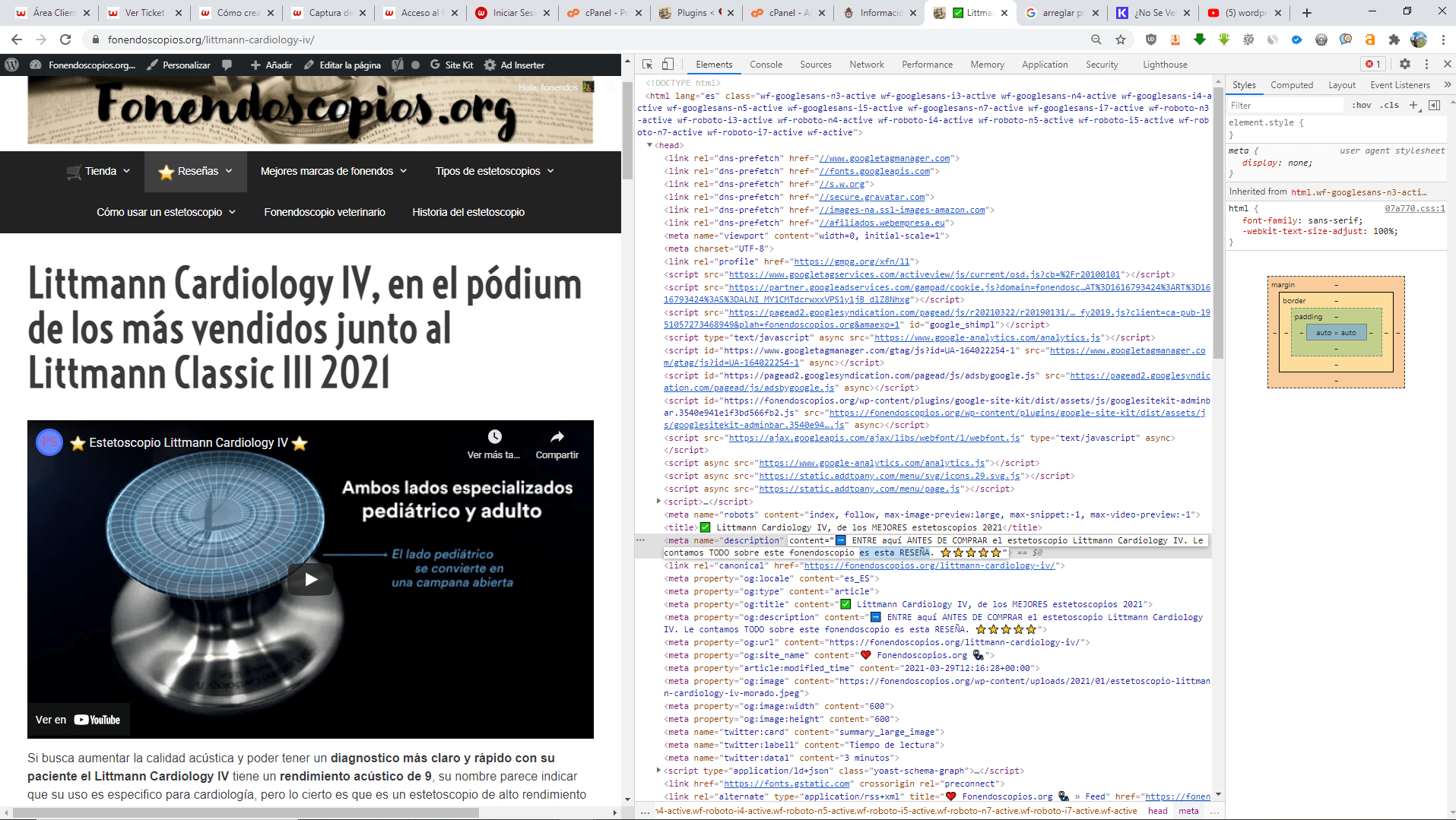1456x820 pixels.
Task: Click the page vertical scrollbar thumb
Action: click(627, 129)
